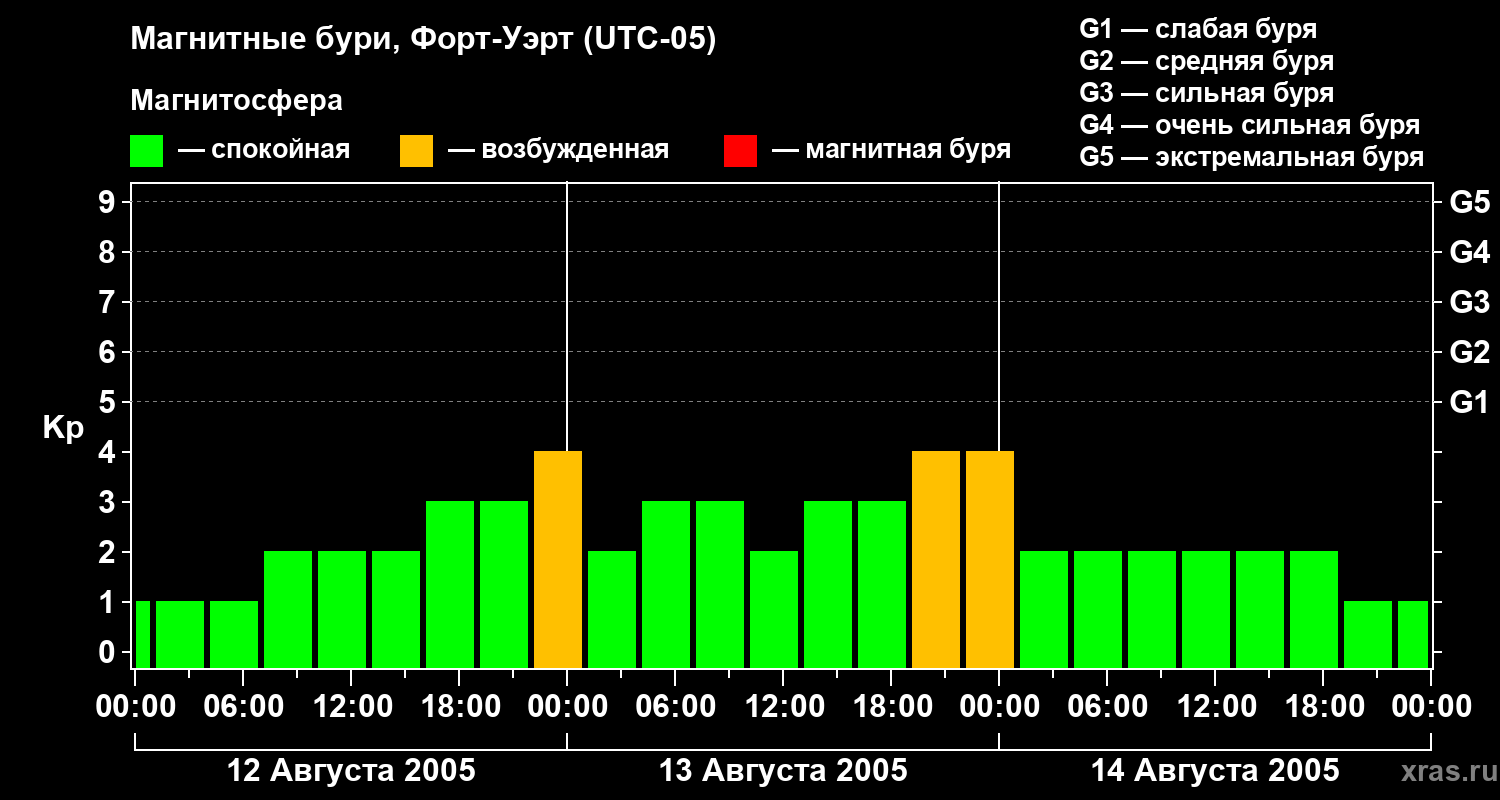The height and width of the screenshot is (800, 1500).
Task: Click the date label "14 Августа 2005"
Action: [1215, 771]
